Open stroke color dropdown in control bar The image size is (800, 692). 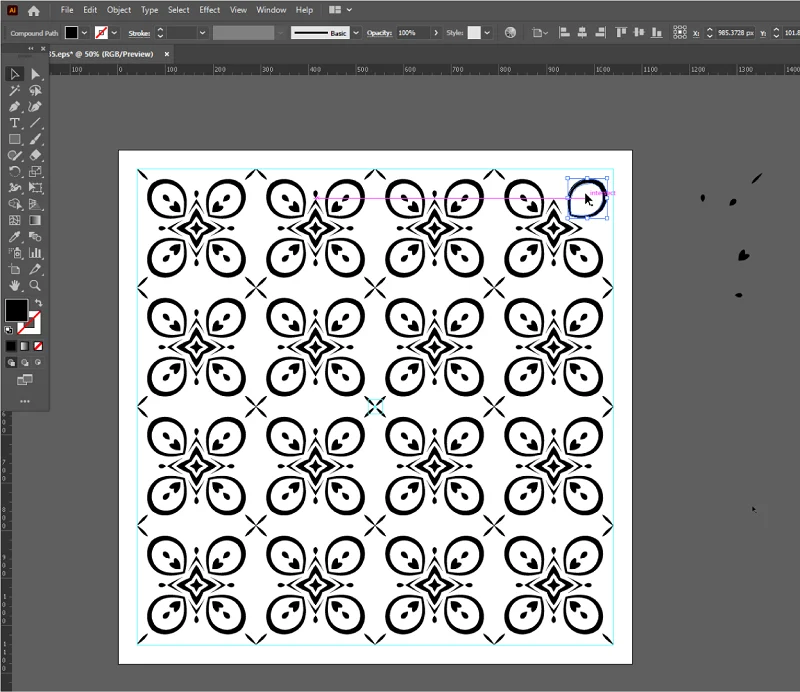click(x=114, y=33)
